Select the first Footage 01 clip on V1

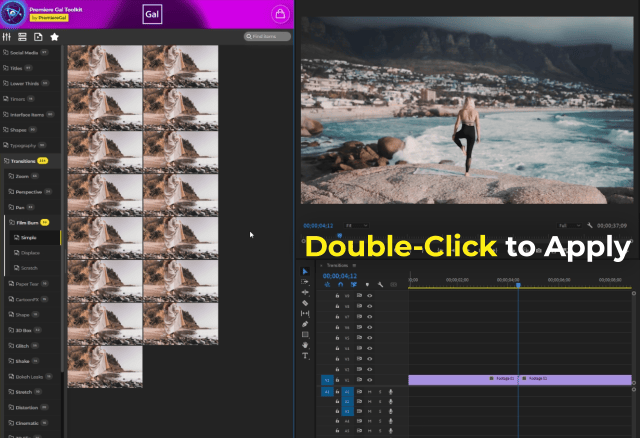pyautogui.click(x=463, y=380)
